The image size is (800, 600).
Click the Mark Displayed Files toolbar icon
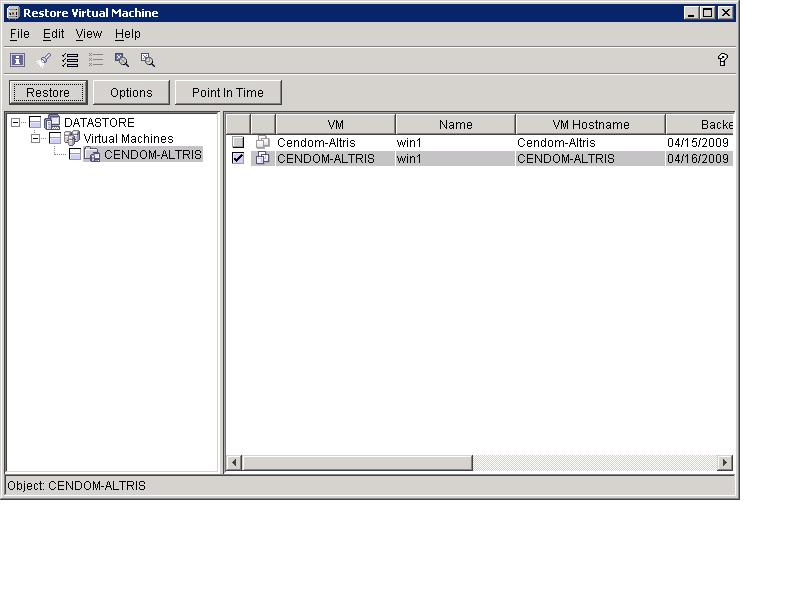click(70, 60)
